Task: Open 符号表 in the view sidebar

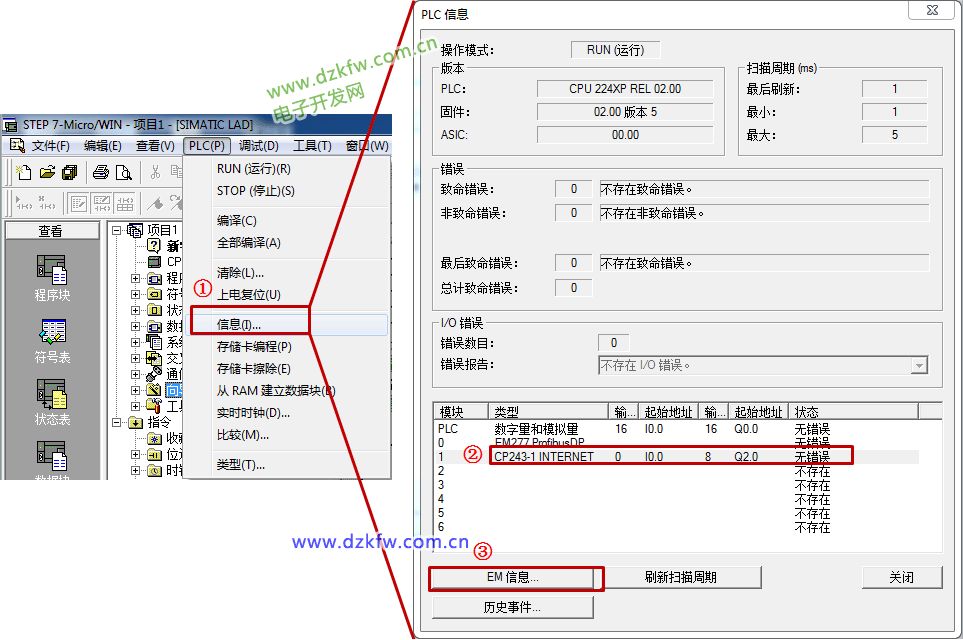Action: [51, 340]
